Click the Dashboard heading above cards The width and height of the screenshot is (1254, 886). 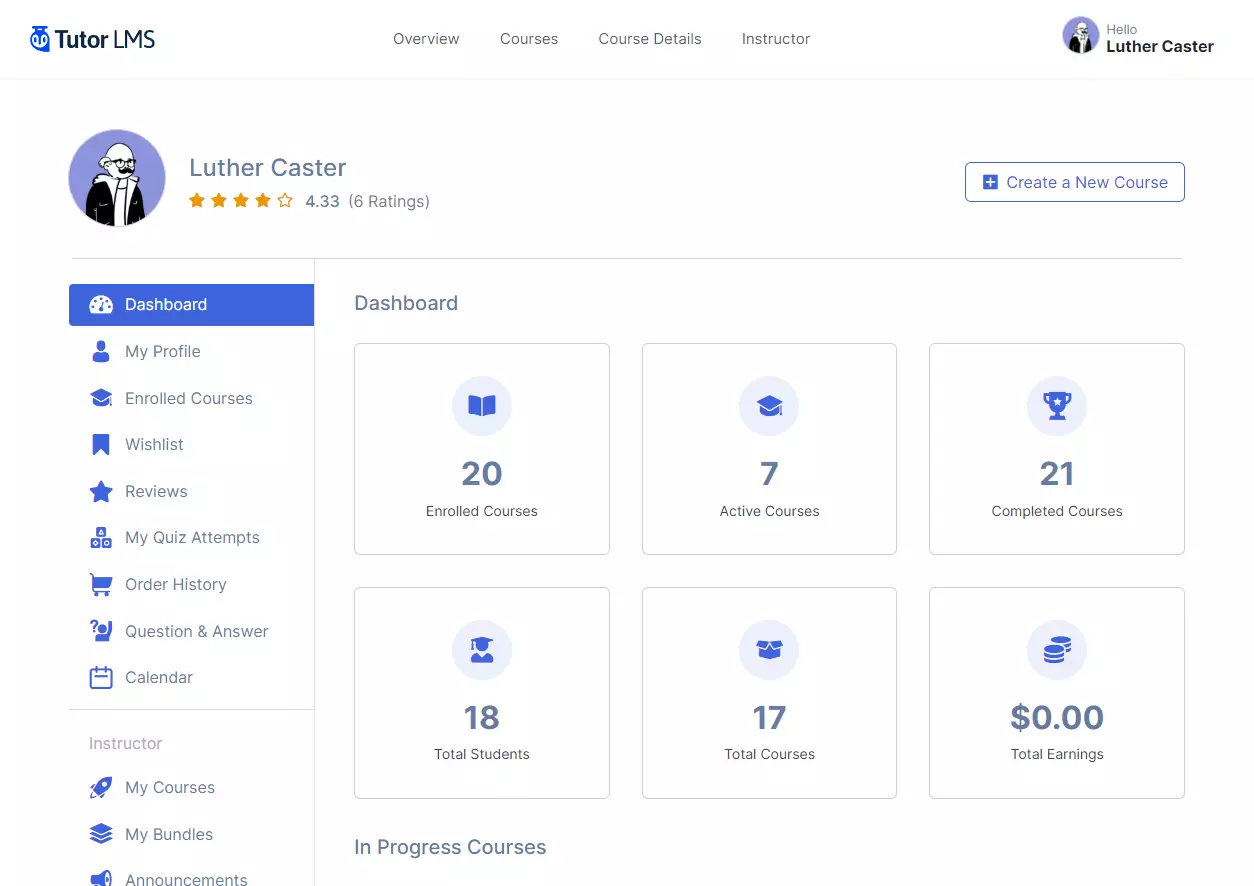point(406,303)
